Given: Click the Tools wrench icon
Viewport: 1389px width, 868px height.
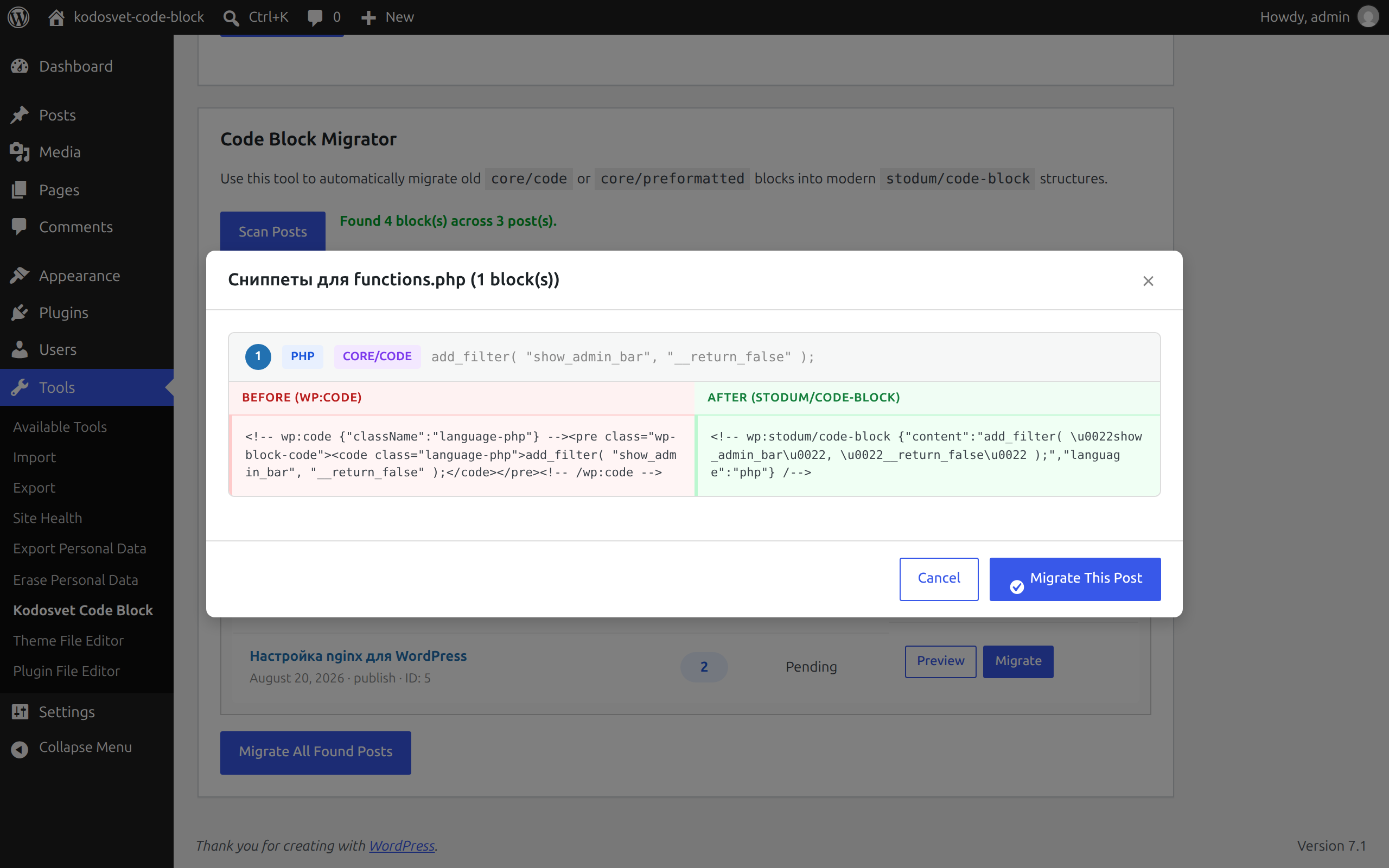Looking at the screenshot, I should [x=20, y=387].
